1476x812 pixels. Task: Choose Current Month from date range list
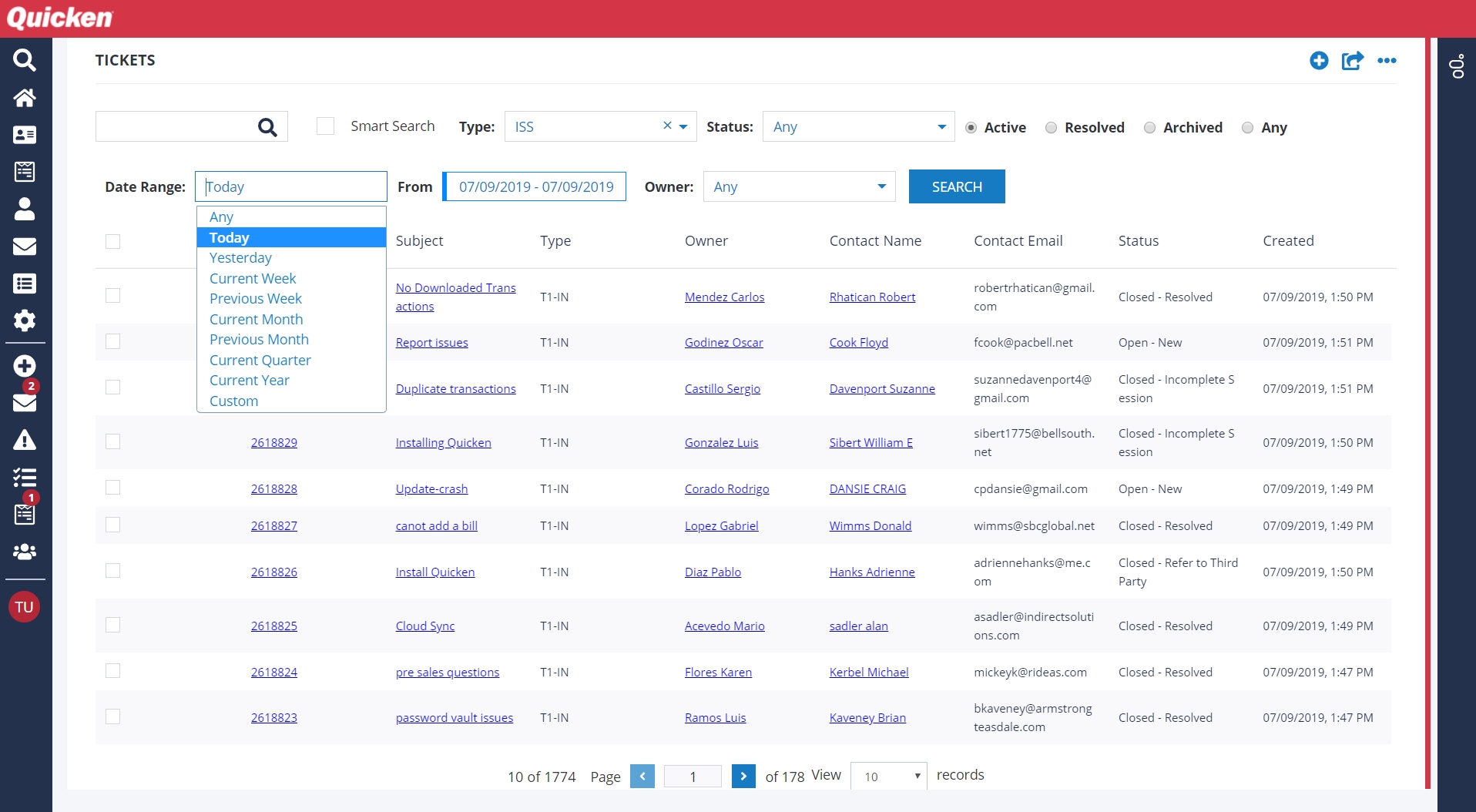(256, 319)
